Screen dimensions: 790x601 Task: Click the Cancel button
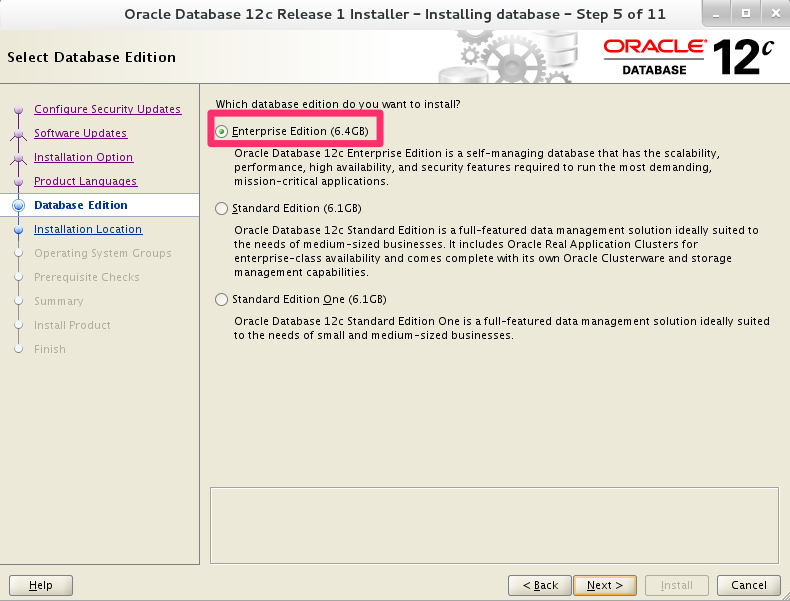tap(749, 585)
